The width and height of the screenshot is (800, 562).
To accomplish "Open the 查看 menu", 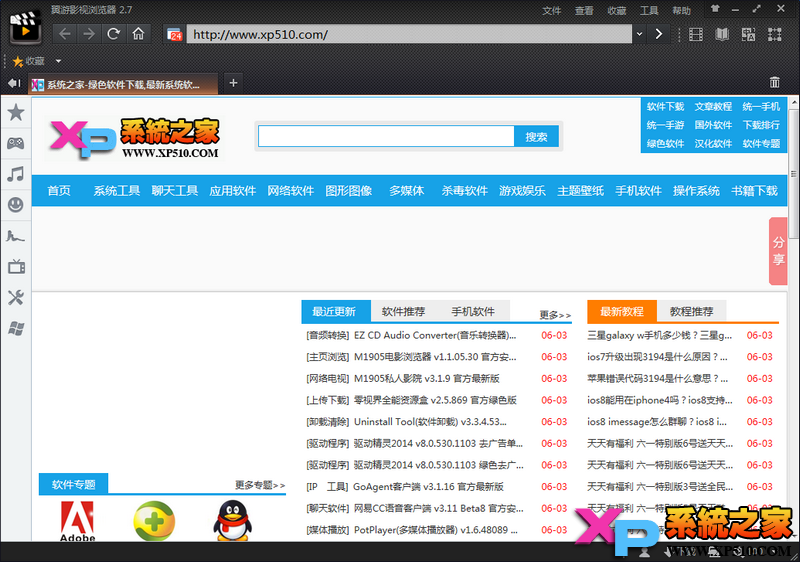I will [x=584, y=11].
